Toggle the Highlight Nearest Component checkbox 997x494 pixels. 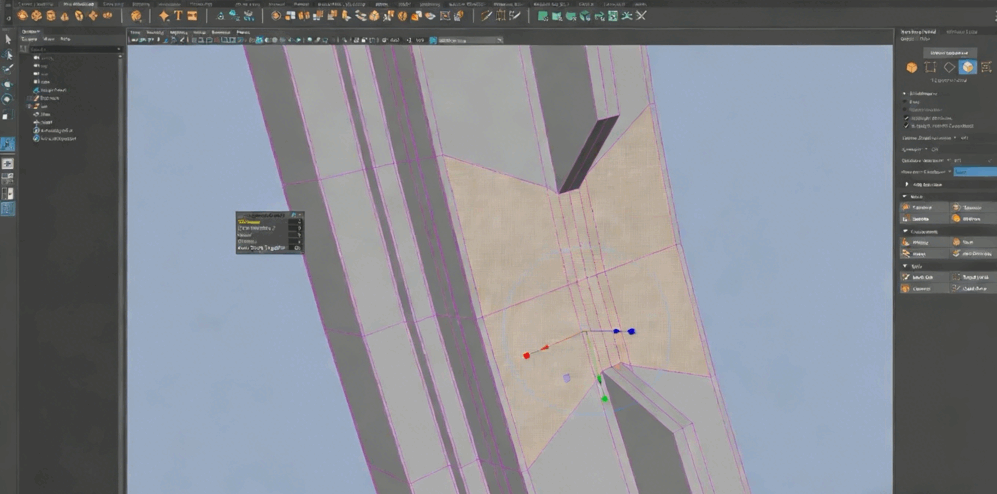coord(906,126)
